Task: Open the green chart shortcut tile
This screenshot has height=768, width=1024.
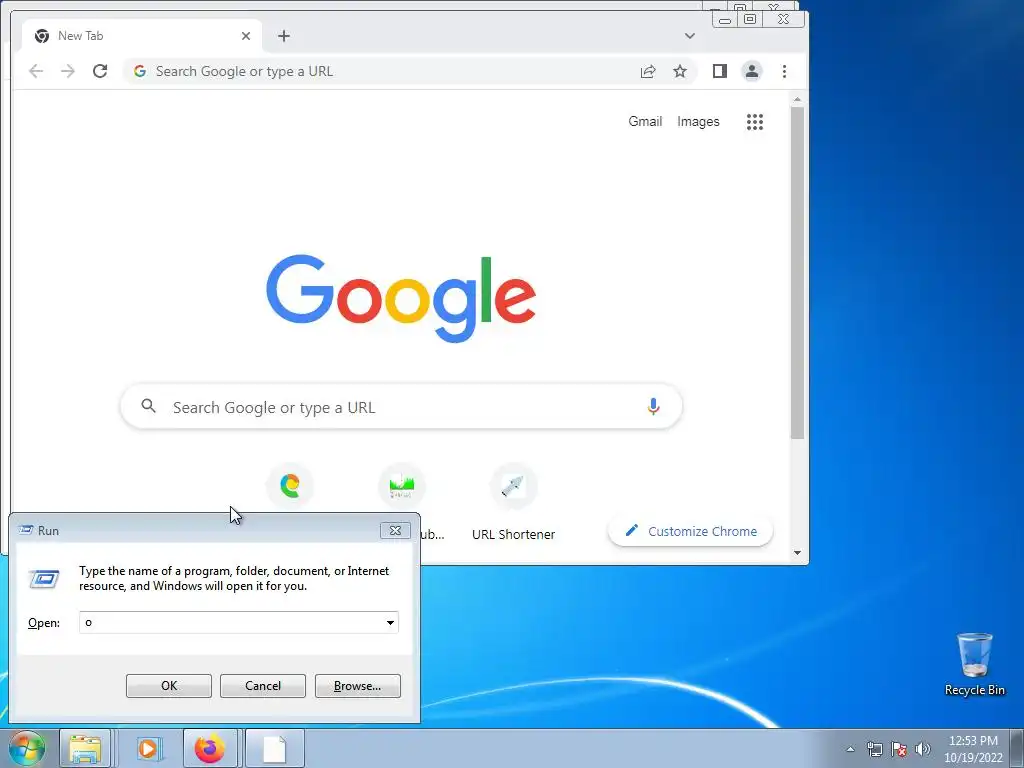Action: point(402,485)
